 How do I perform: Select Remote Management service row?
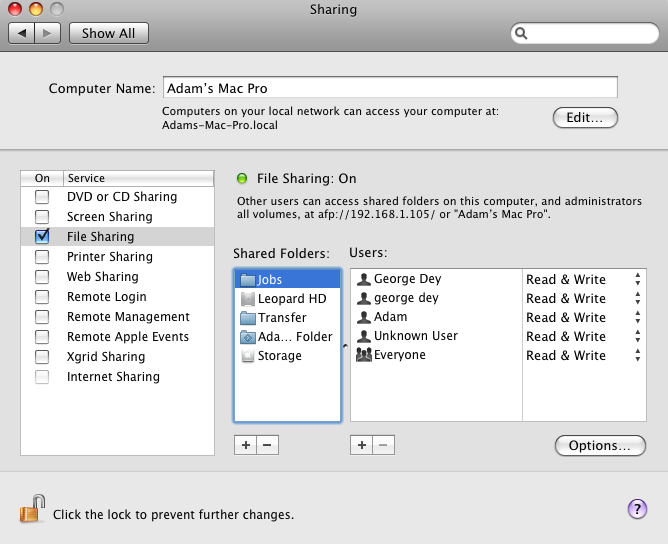coord(117,317)
